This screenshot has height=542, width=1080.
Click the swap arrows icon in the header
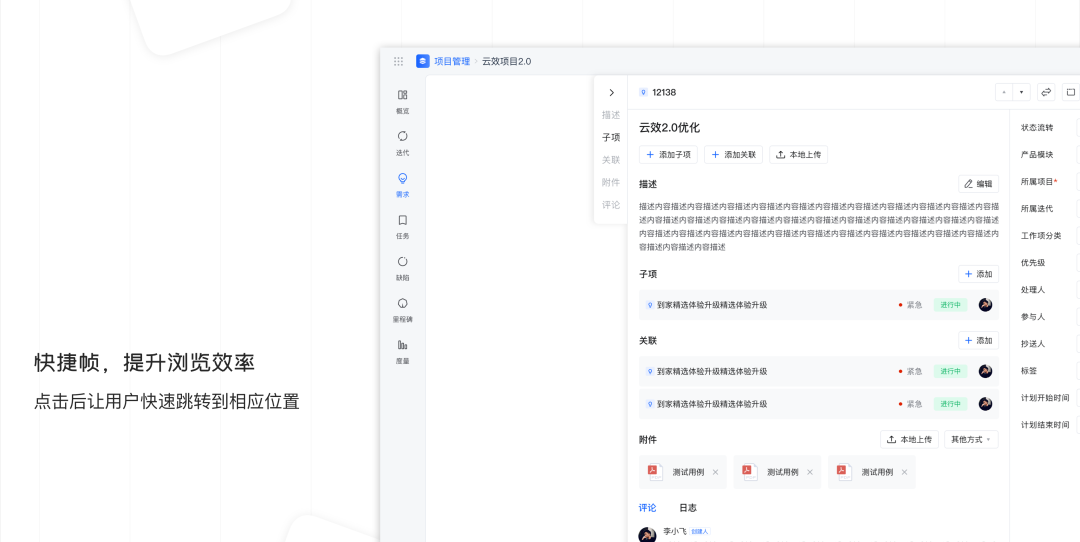pos(1046,92)
